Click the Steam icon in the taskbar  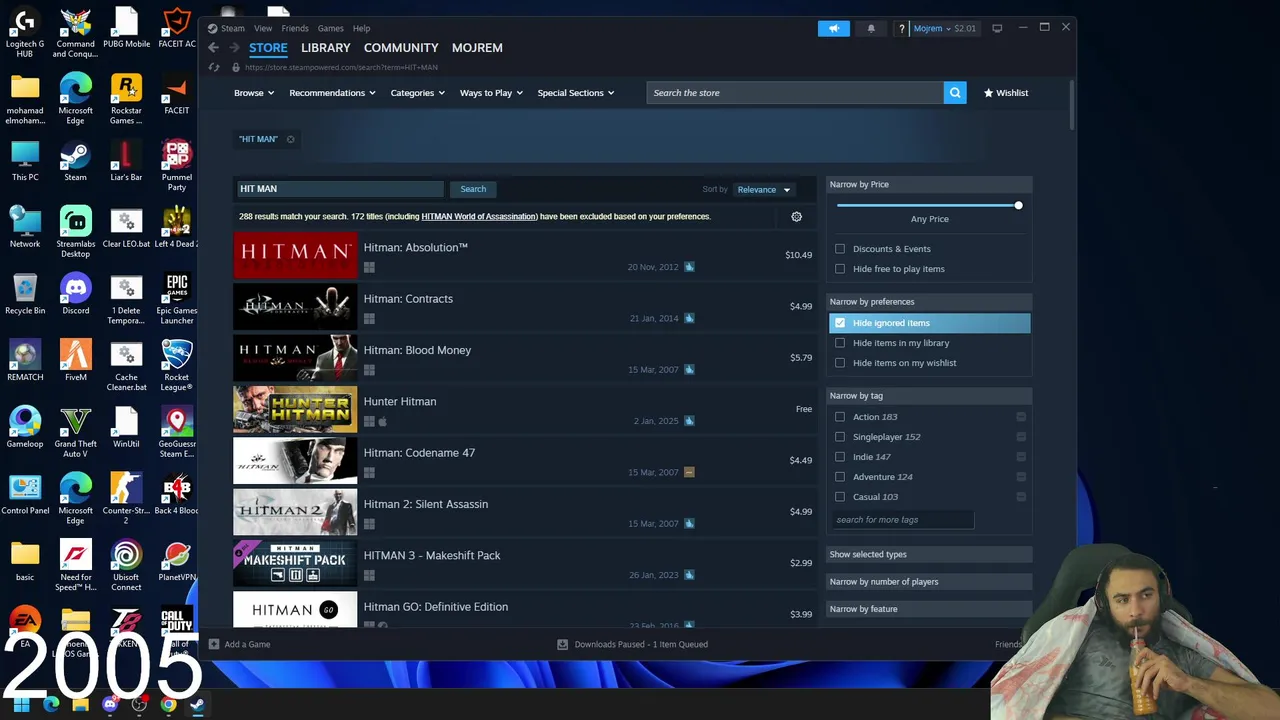click(197, 705)
